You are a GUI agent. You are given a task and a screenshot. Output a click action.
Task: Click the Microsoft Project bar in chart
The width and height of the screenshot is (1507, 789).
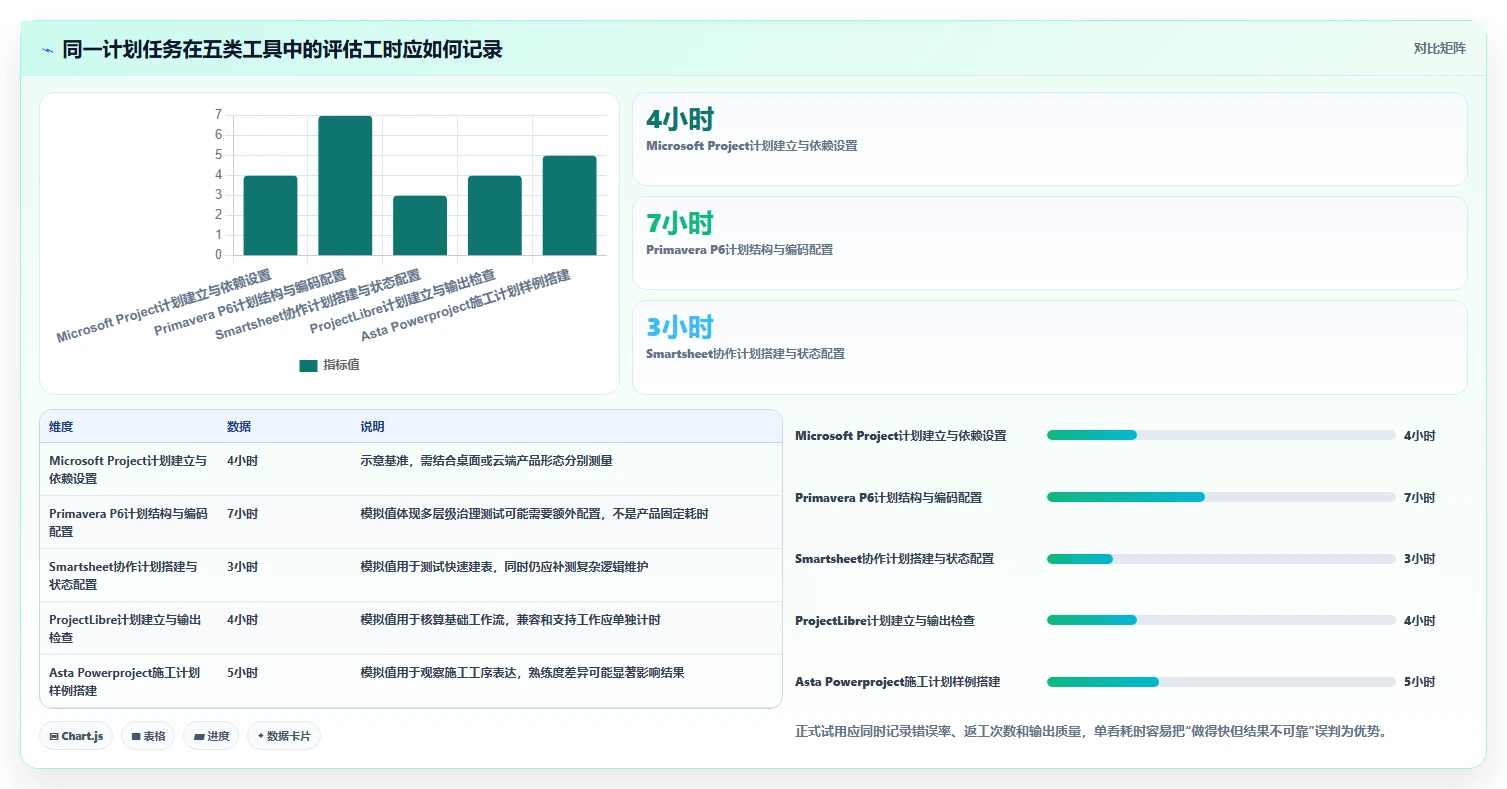270,215
